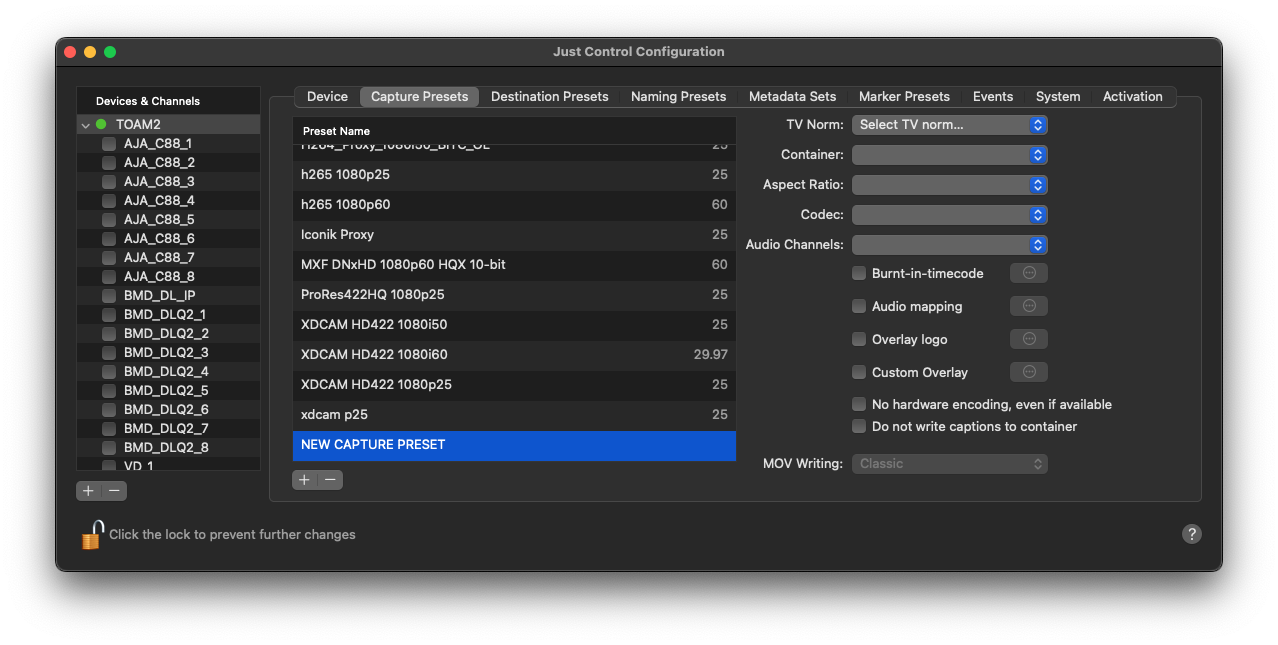This screenshot has height=645, width=1278.
Task: Open the Codec dropdown
Action: point(949,215)
